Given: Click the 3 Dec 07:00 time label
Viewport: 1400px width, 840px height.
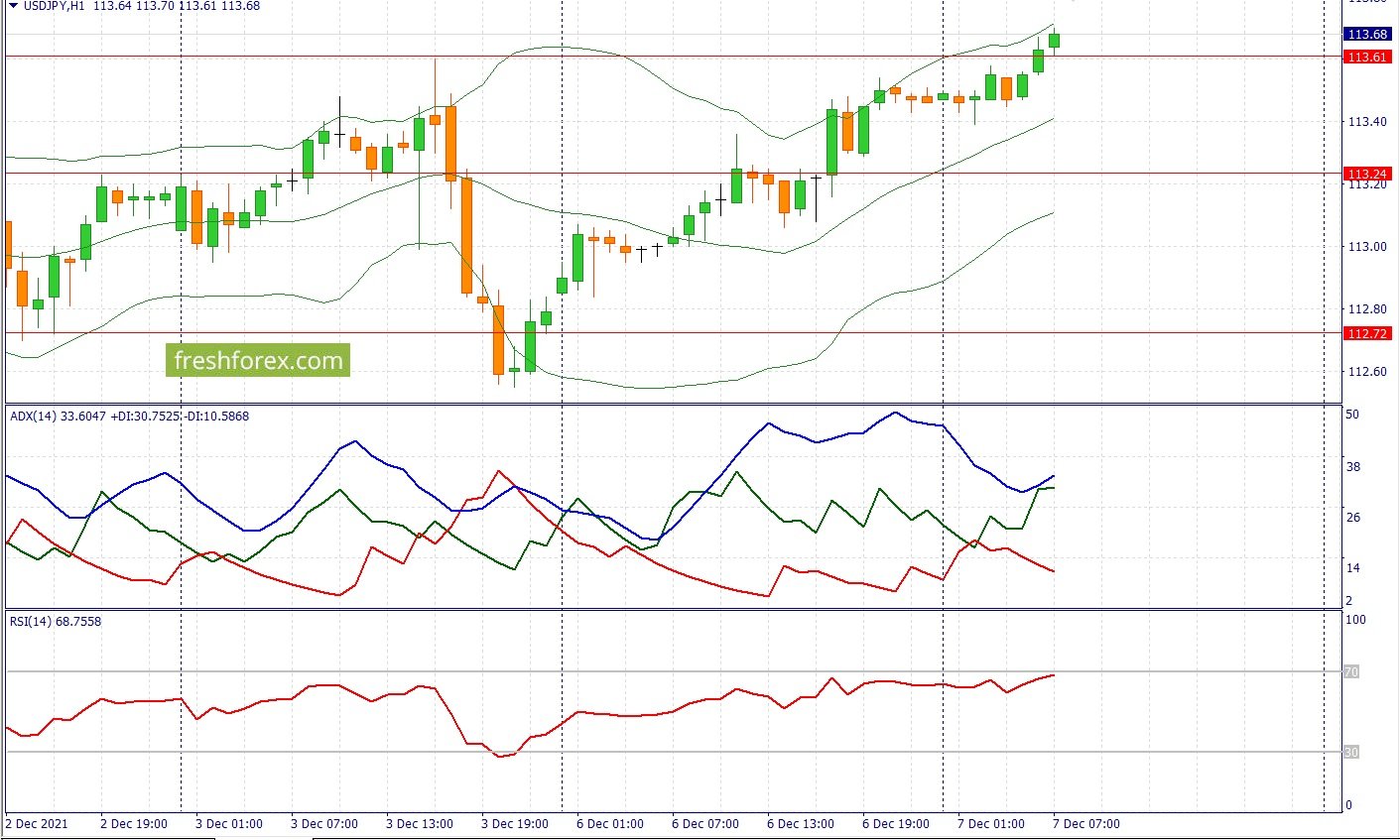Looking at the screenshot, I should coord(324,824).
